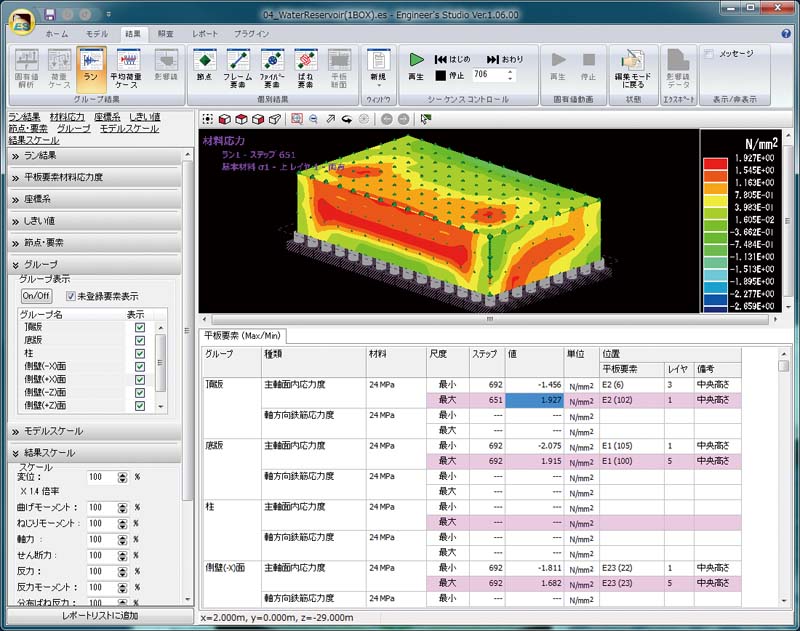Toggle display of 側壁(+X)面 group

coord(140,380)
